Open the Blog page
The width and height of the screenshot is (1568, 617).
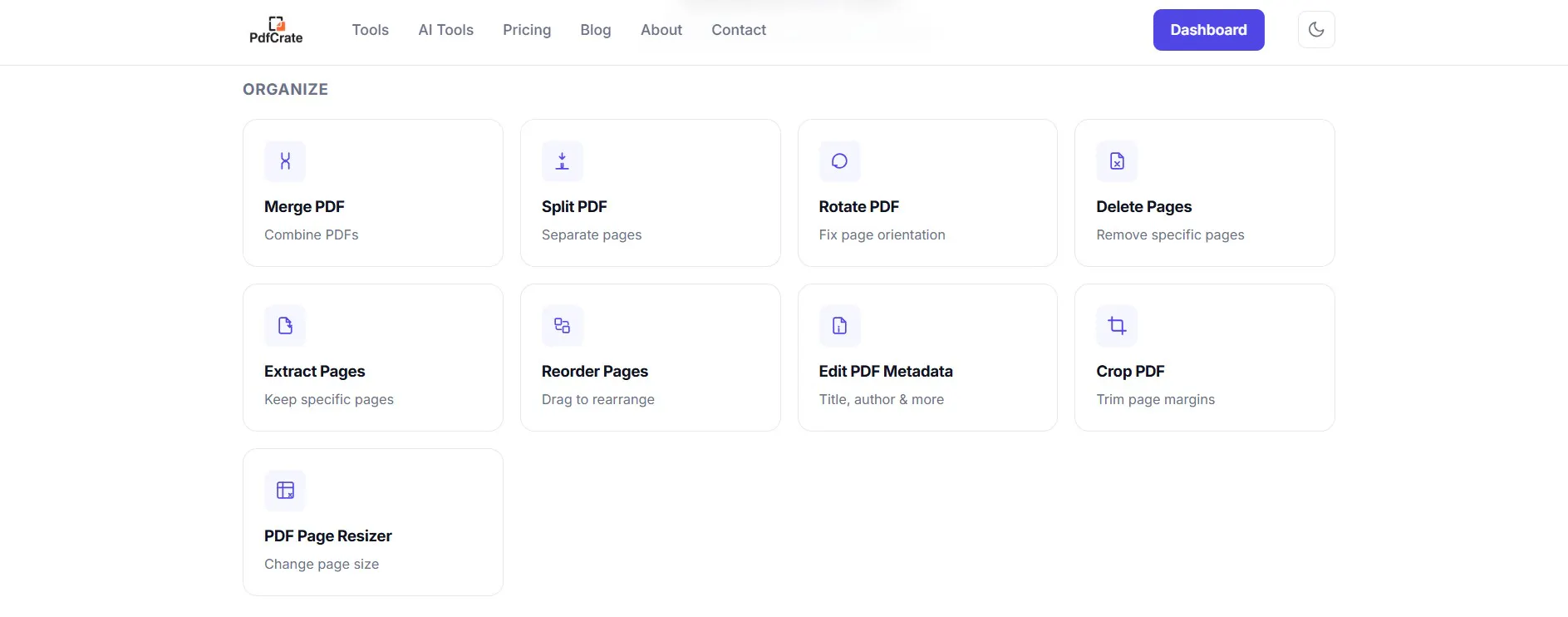596,30
